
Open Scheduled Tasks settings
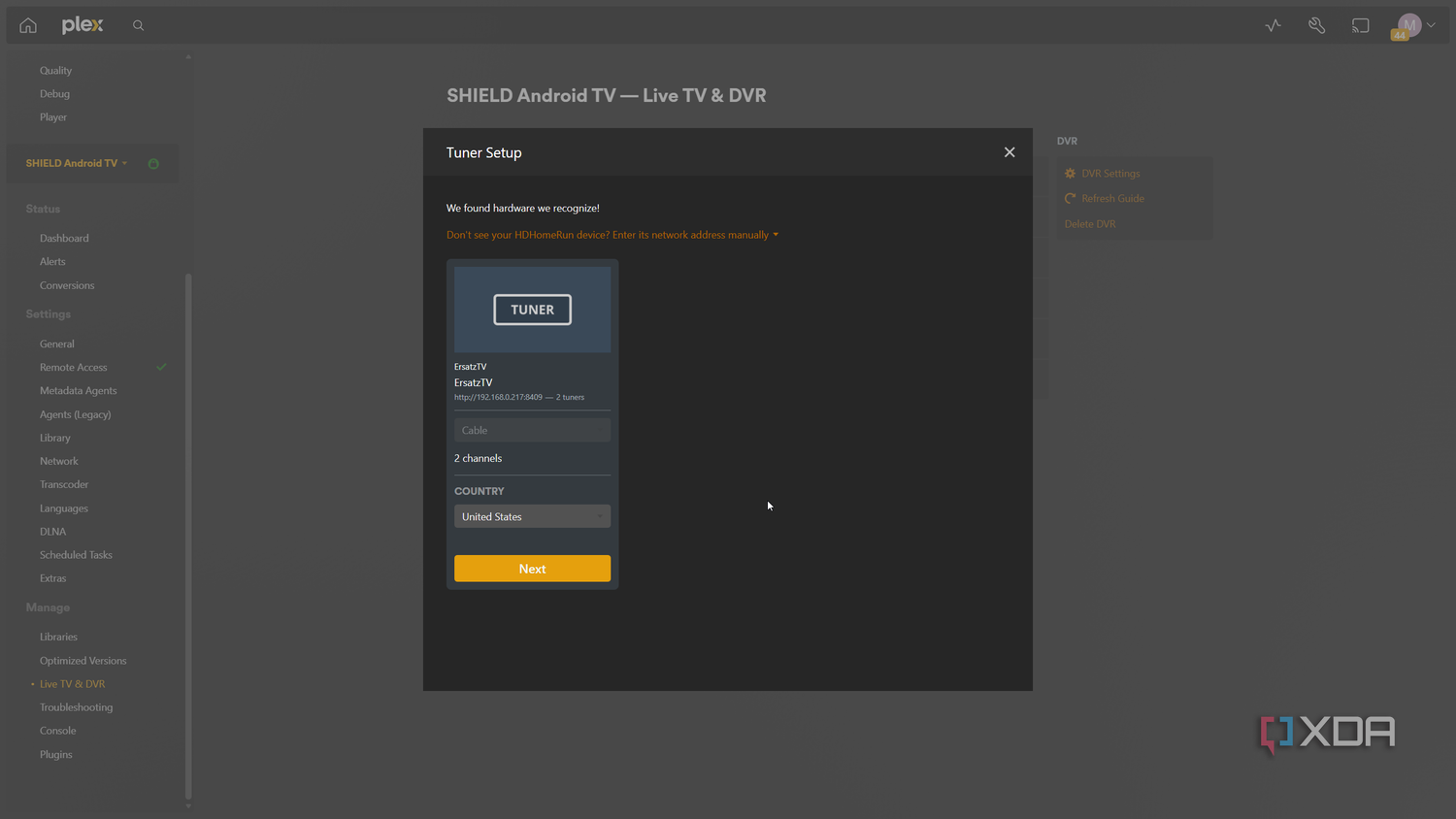click(x=76, y=555)
